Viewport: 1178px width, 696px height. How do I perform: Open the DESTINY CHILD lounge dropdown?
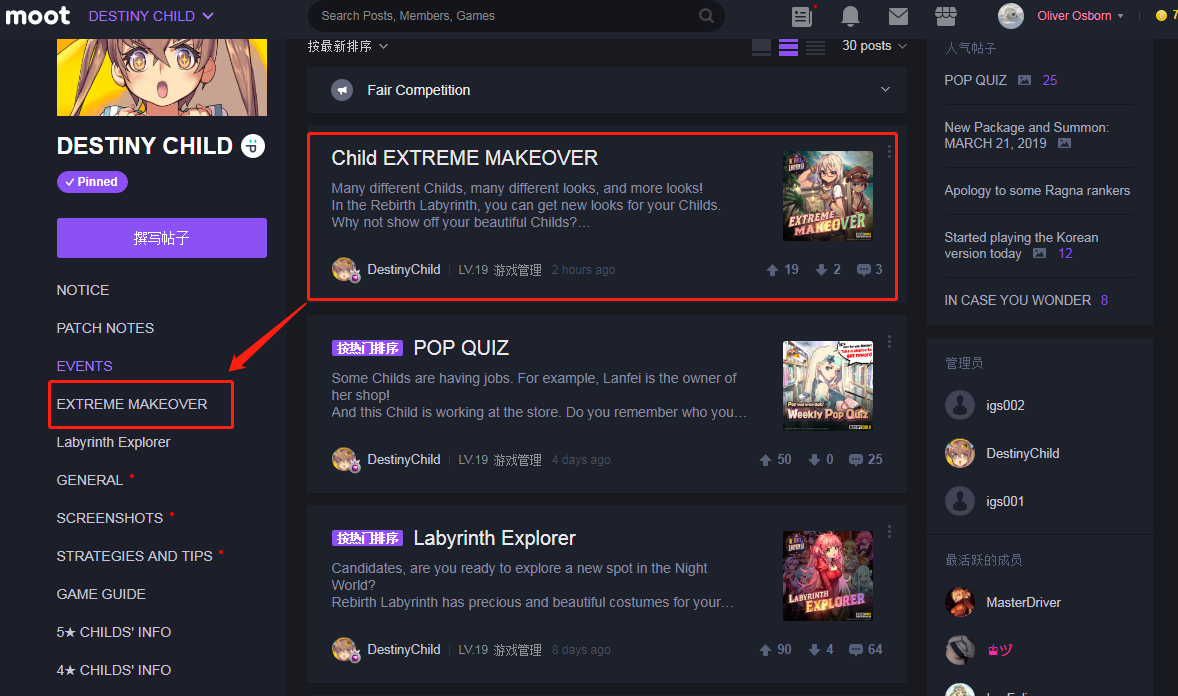coord(151,16)
